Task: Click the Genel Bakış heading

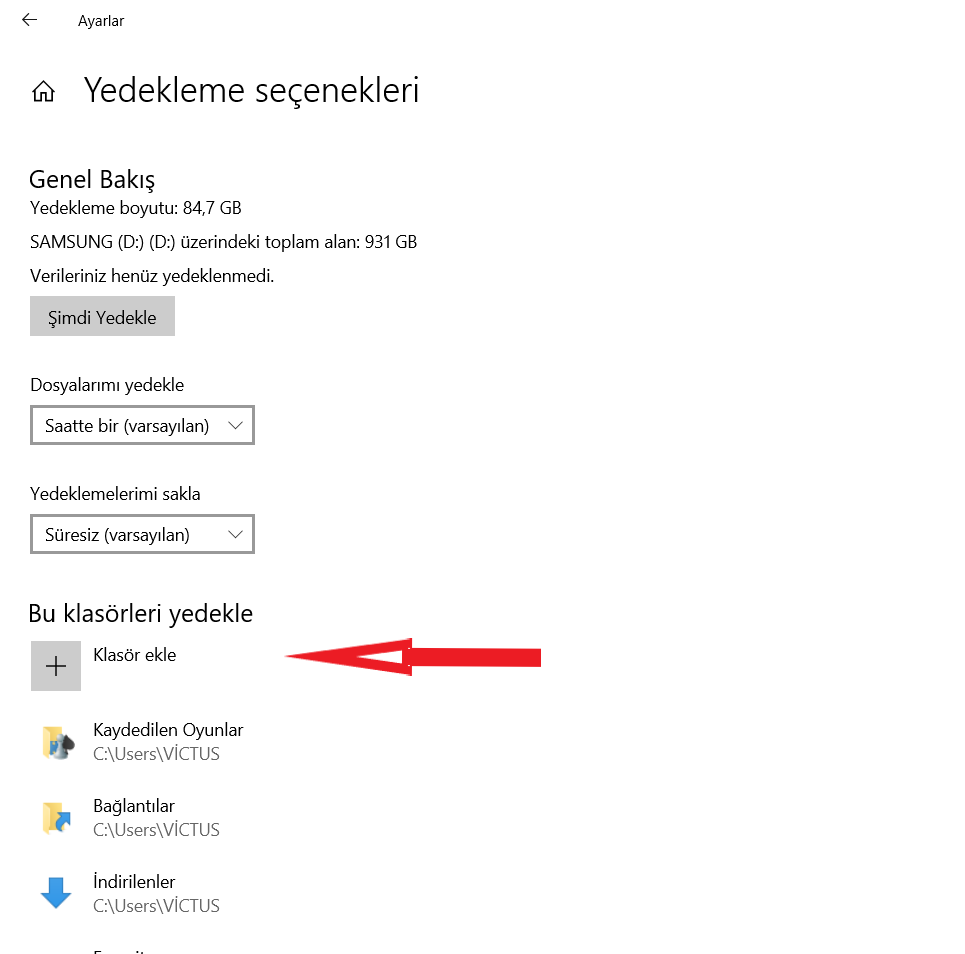Action: 92,180
